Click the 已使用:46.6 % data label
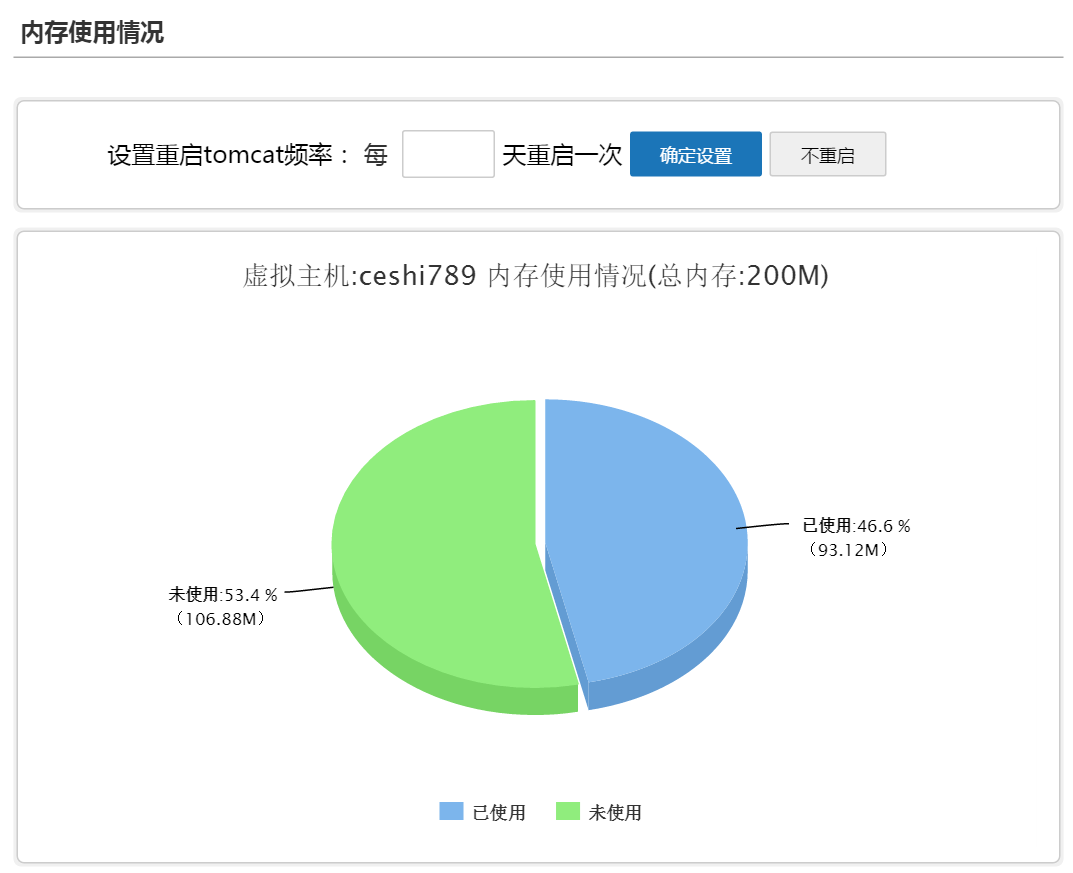Image resolution: width=1073 pixels, height=873 pixels. tap(856, 526)
